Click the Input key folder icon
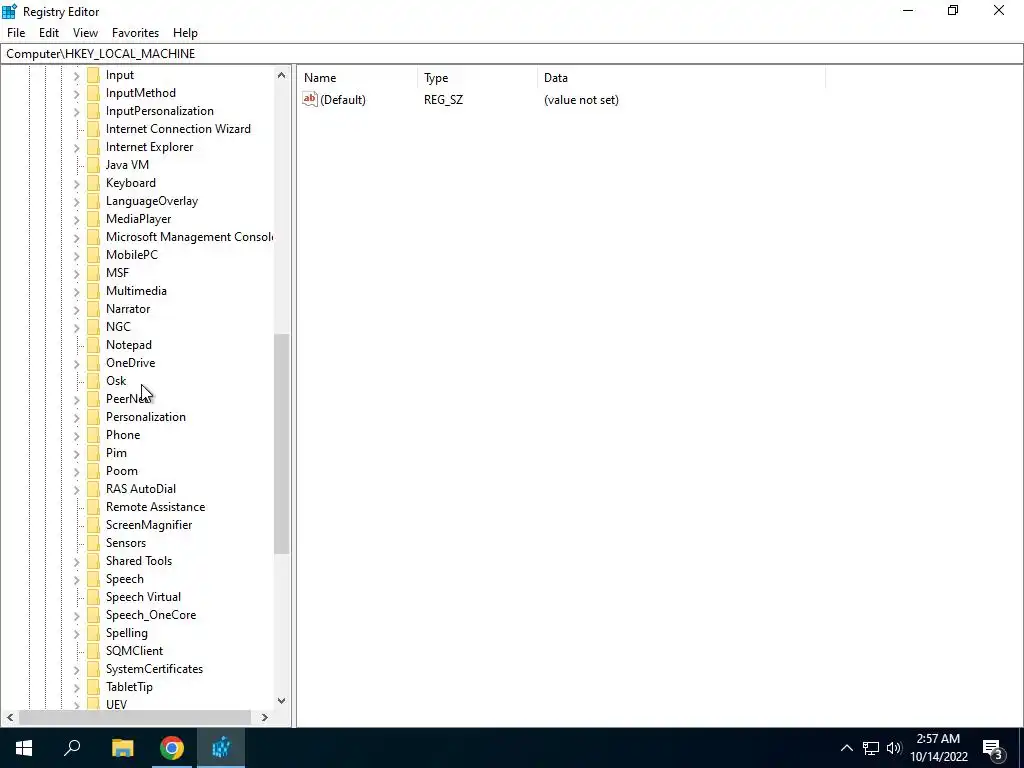This screenshot has height=768, width=1024. [x=93, y=75]
